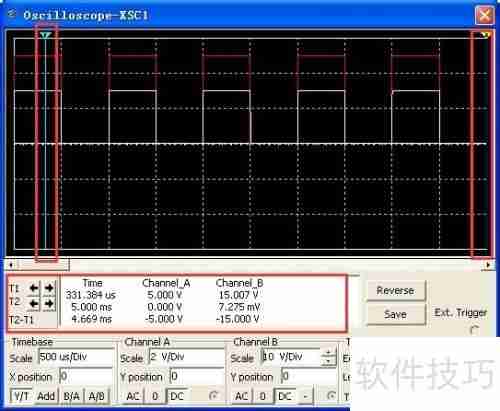The width and height of the screenshot is (500, 411).
Task: Click the Channel_B reading 7.275 mV
Action: [239, 307]
